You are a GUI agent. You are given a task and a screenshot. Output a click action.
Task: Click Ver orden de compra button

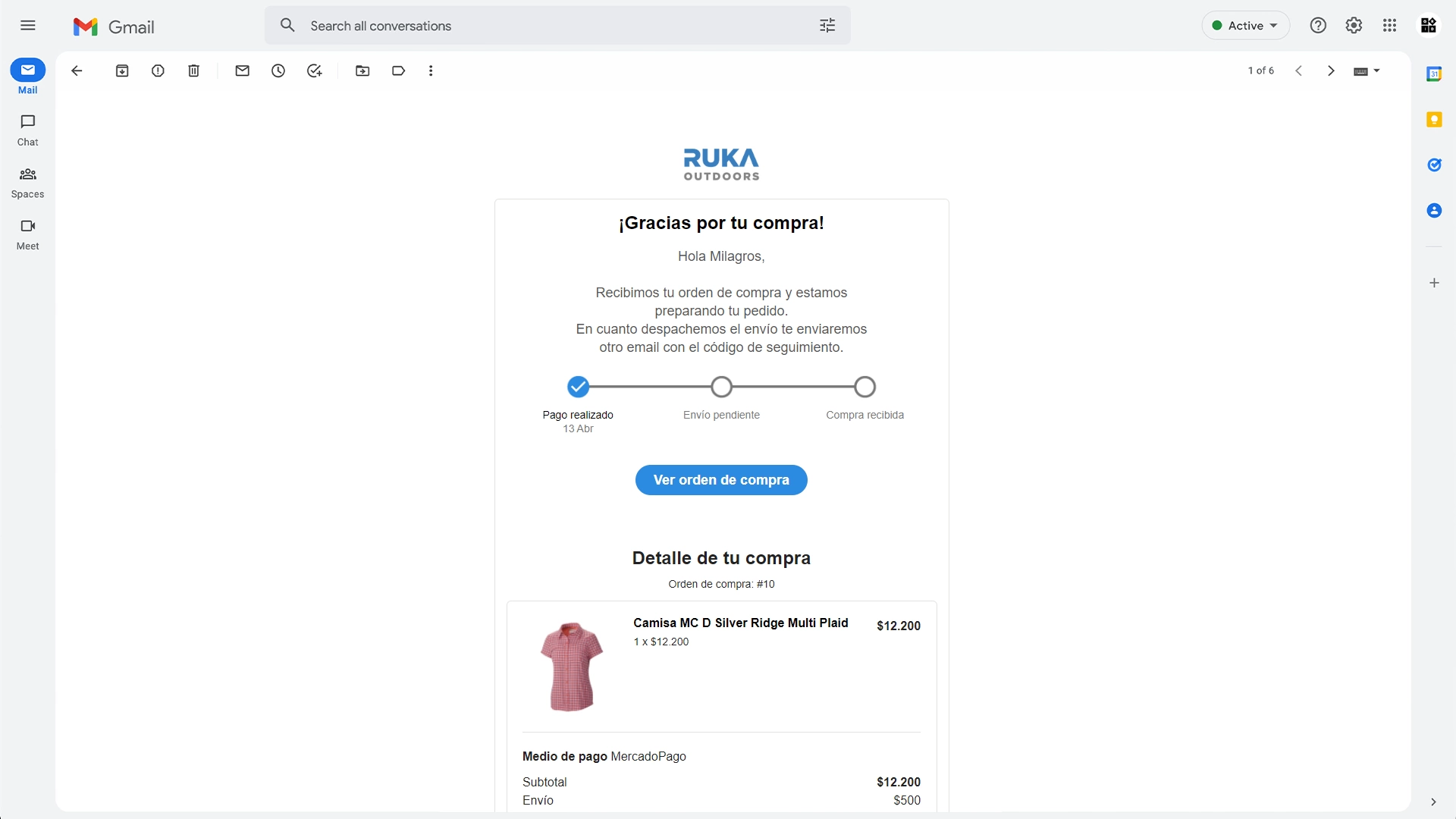[x=721, y=480]
